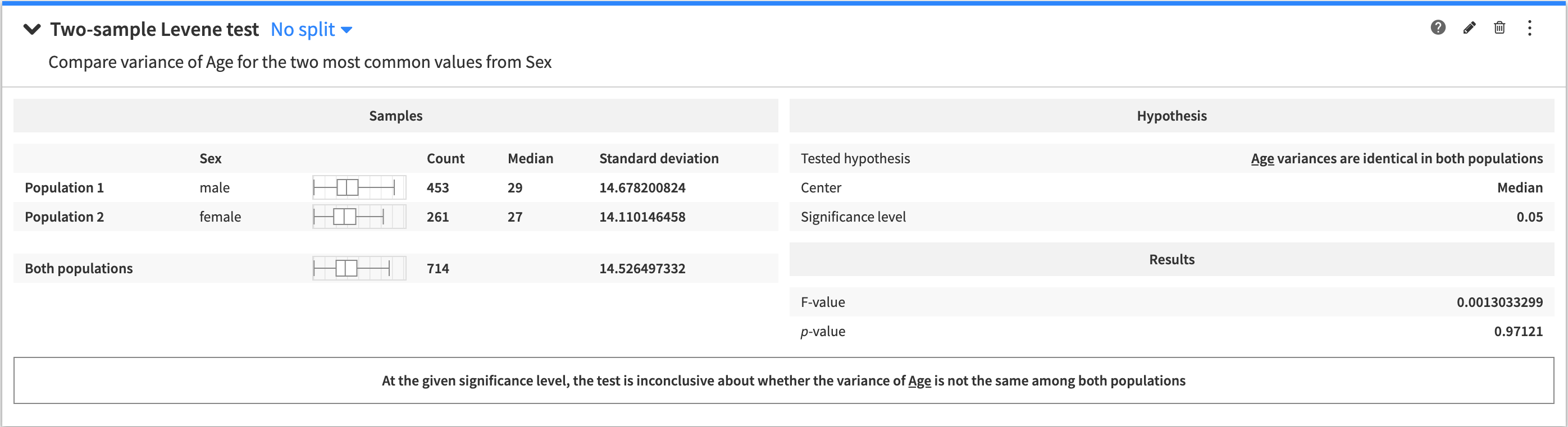Click the significance level value 0.05

pos(1530,217)
